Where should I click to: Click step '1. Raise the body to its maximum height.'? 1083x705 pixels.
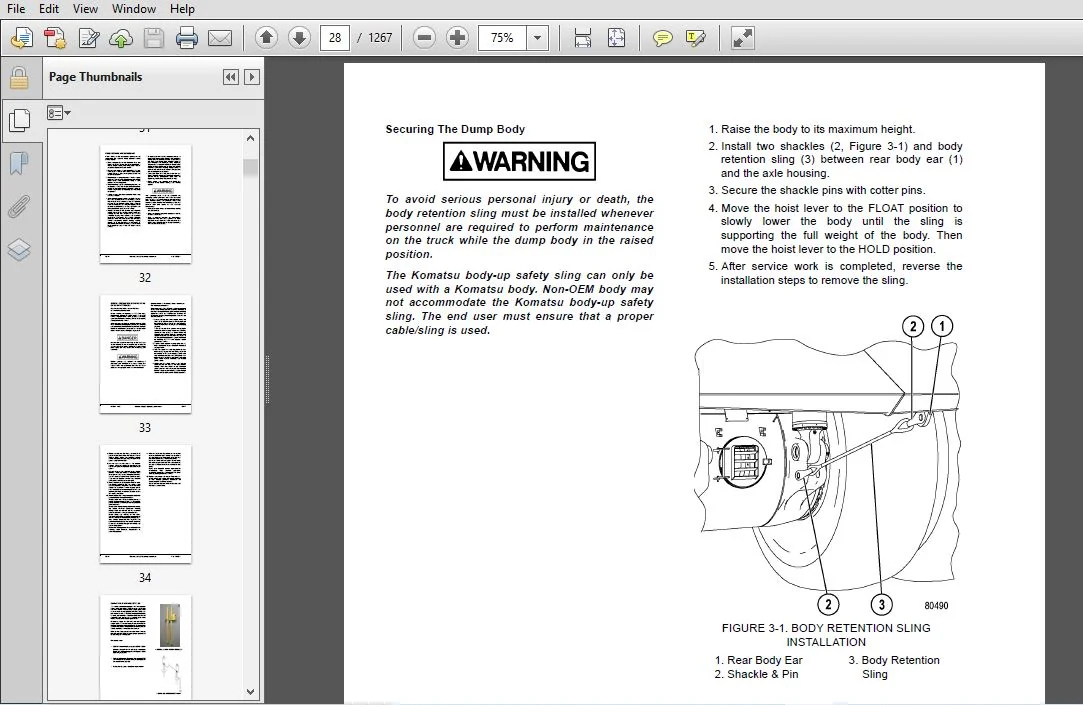812,129
